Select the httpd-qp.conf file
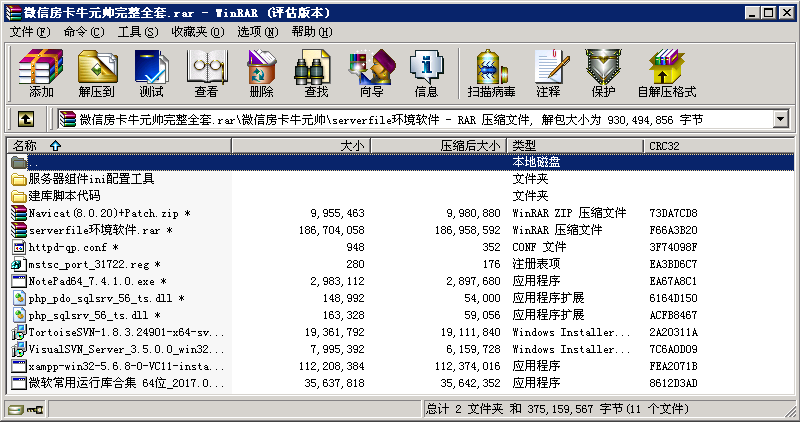The width and height of the screenshot is (800, 422). [68, 247]
